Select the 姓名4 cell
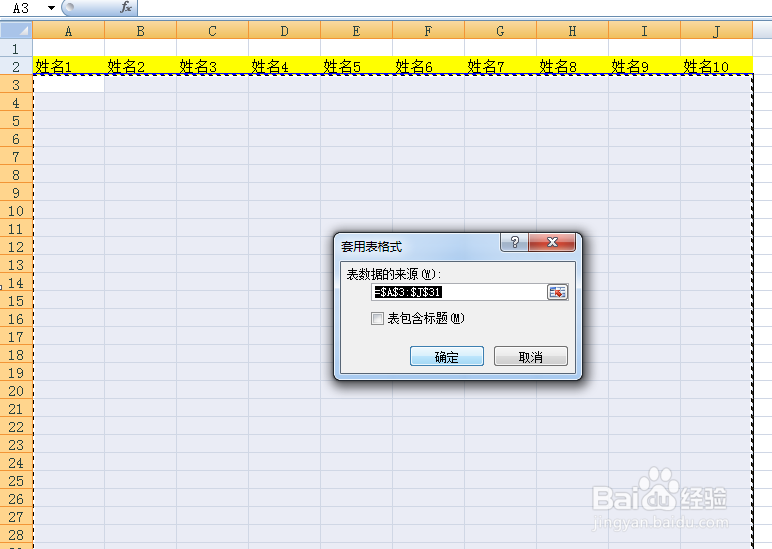Image resolution: width=772 pixels, height=549 pixels. coord(285,66)
